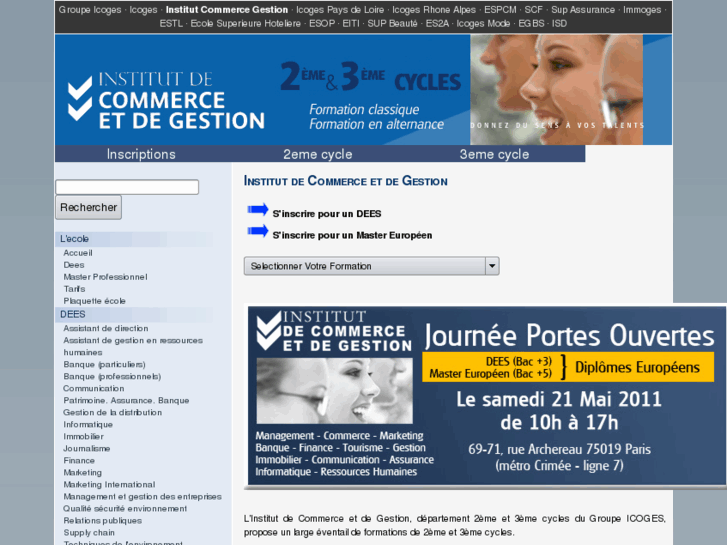The image size is (727, 545).
Task: Open EGBS link in top bar
Action: click(531, 24)
